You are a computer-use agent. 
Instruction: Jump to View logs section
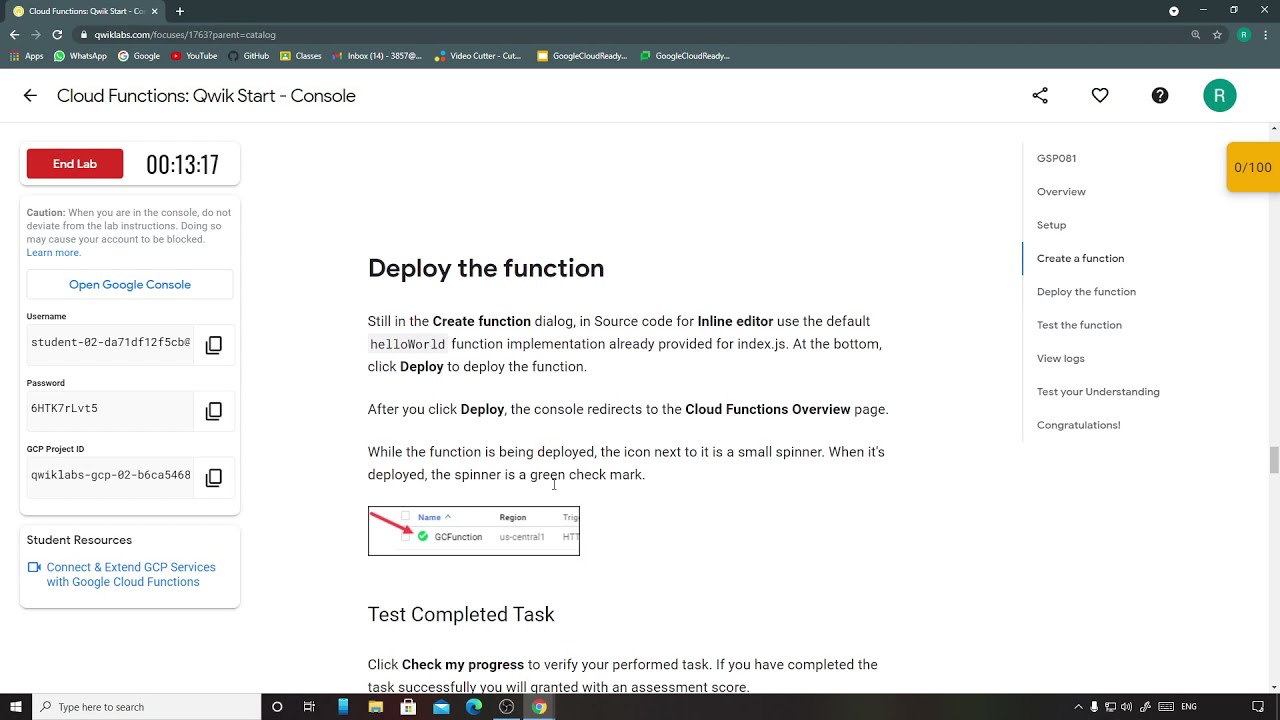[1060, 358]
